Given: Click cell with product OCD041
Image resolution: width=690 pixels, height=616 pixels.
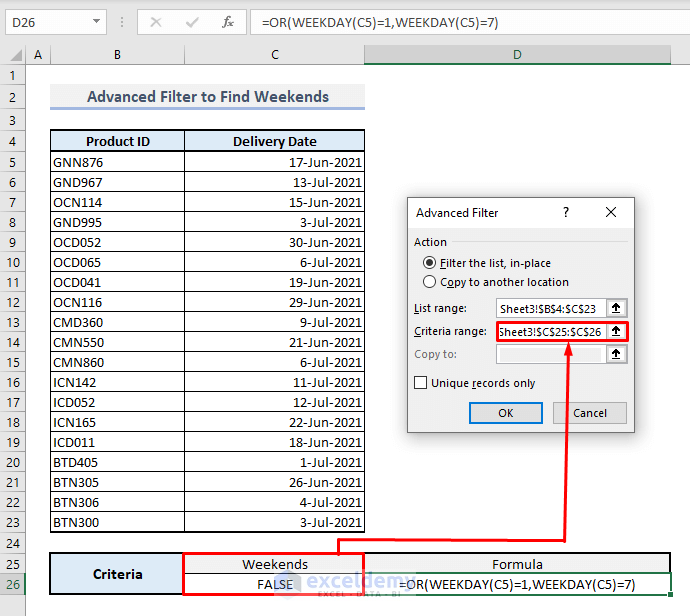Looking at the screenshot, I should coord(117,282).
